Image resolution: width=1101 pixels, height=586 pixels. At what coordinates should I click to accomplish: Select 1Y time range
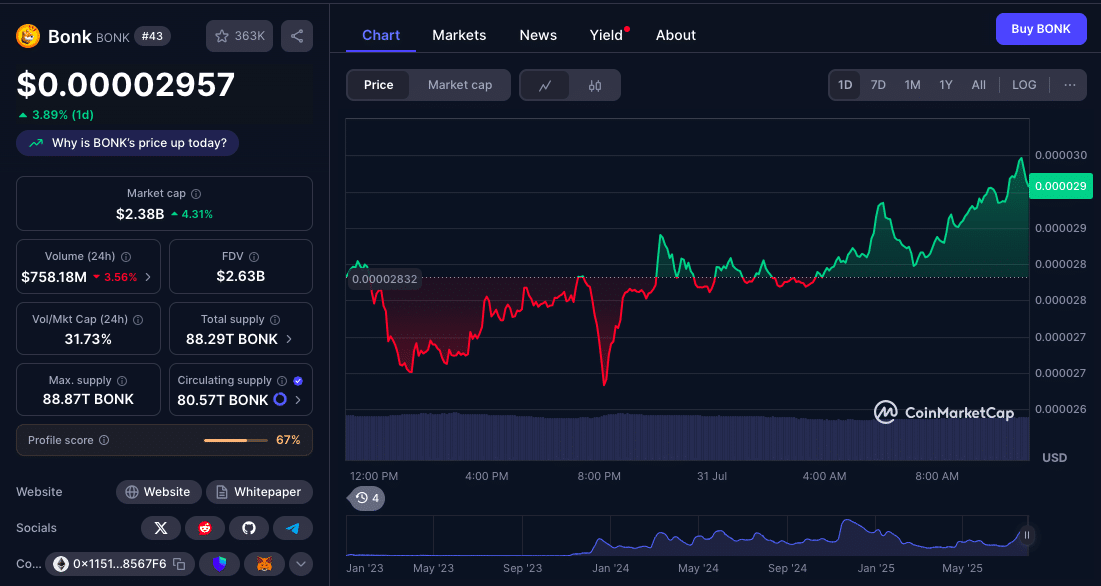(x=946, y=85)
